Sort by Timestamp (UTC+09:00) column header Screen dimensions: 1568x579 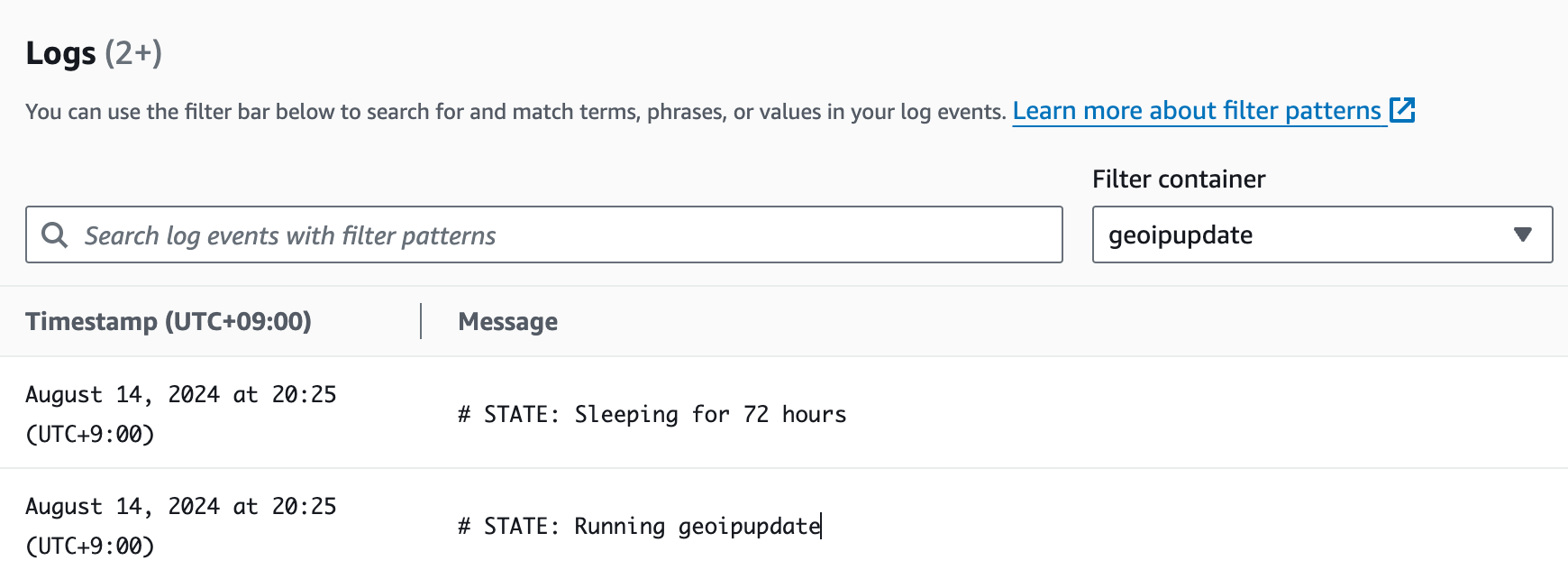point(169,321)
